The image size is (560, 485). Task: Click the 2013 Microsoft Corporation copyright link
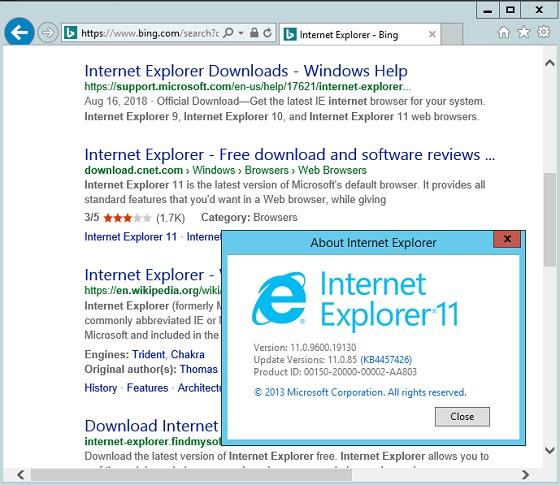pyautogui.click(x=360, y=392)
